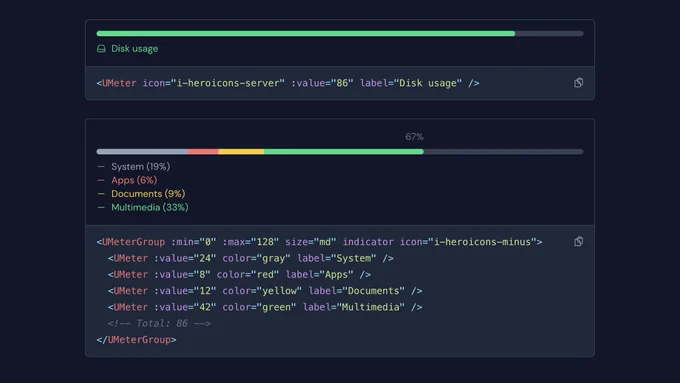The height and width of the screenshot is (383, 680).
Task: Click the server icon beside Disk usage
Action: tap(101, 49)
